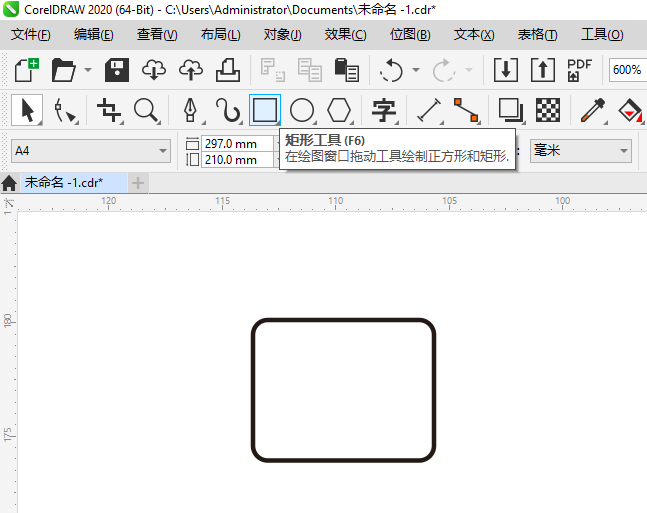
Task: Click the Welcome screen home tab icon
Action: pyautogui.click(x=9, y=183)
